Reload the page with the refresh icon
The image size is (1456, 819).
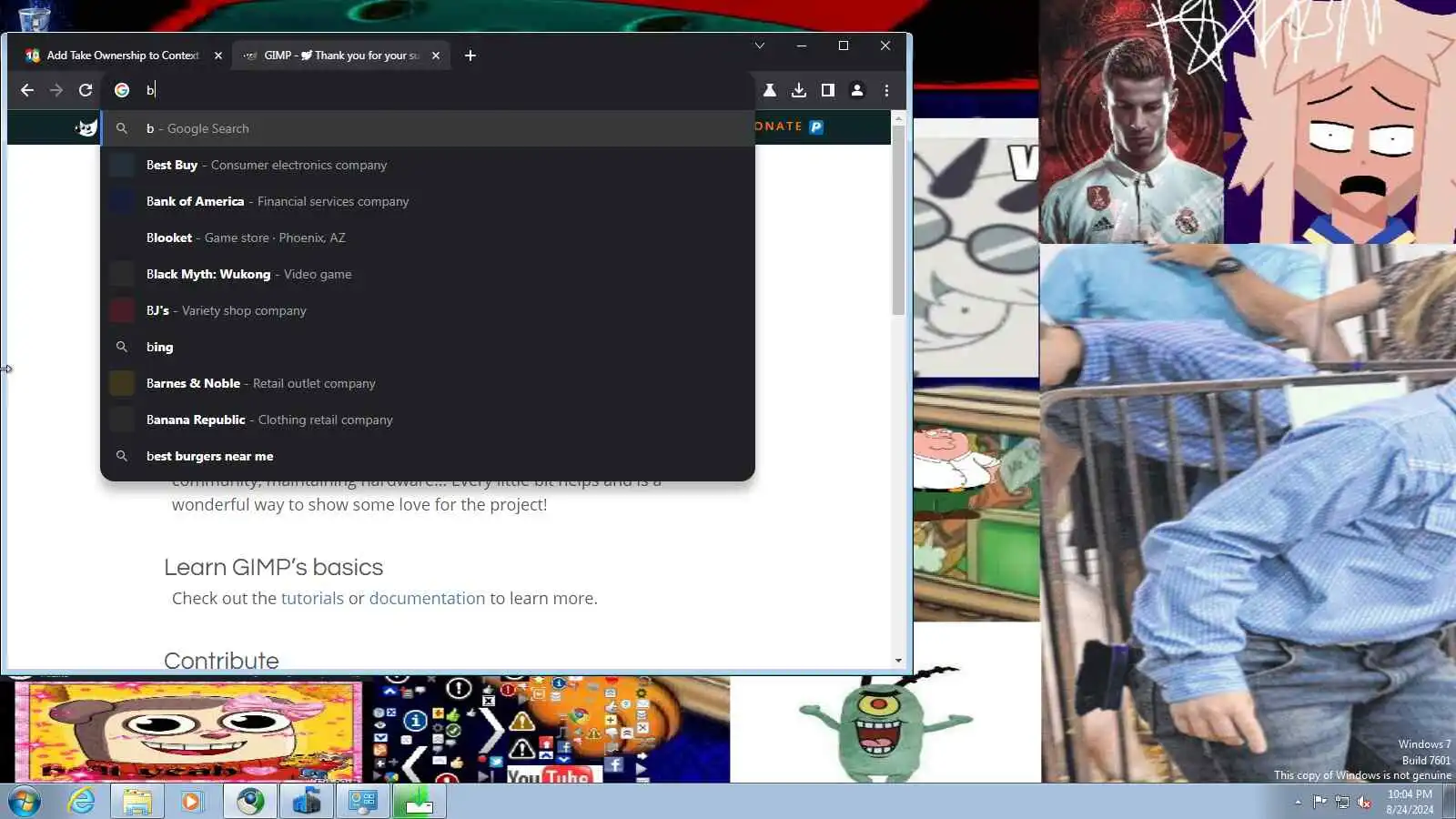[x=86, y=90]
